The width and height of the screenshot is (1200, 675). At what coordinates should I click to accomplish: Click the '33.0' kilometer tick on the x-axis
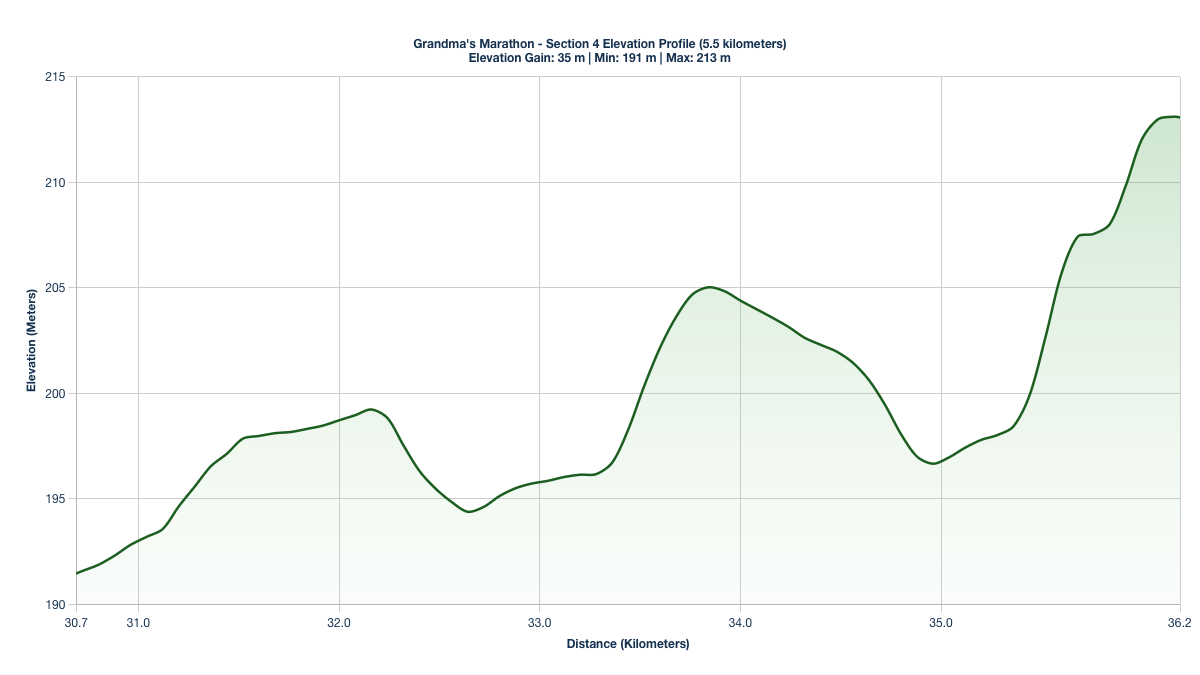[539, 622]
